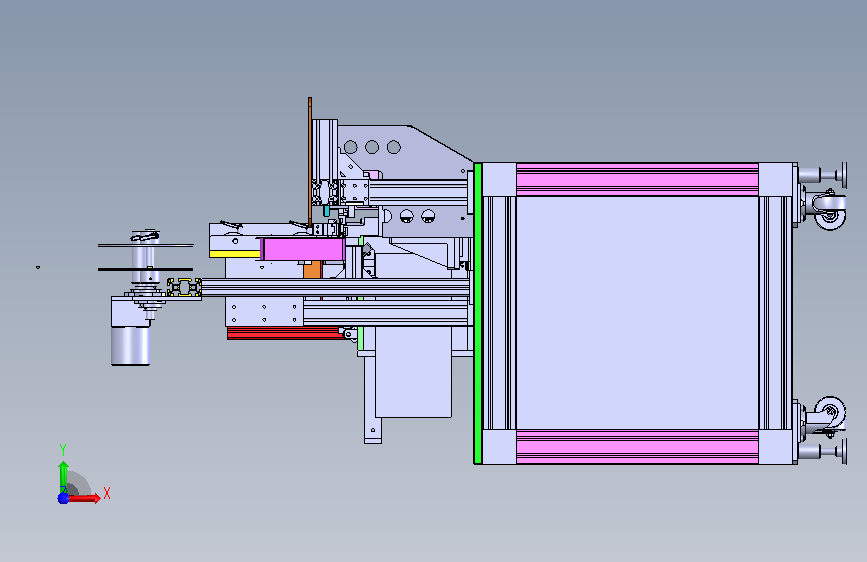Click the green Y axis arrow of the triad
Screen dimensions: 867x562
coord(63,476)
